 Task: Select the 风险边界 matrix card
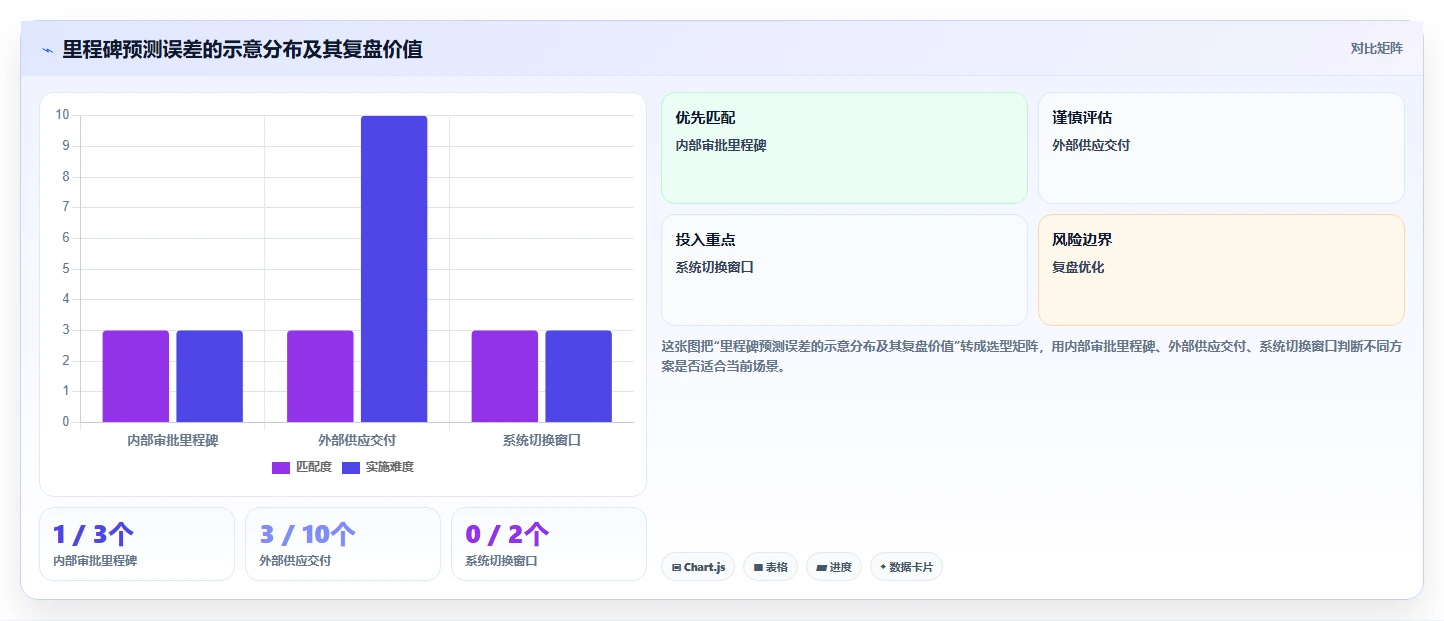[1221, 270]
